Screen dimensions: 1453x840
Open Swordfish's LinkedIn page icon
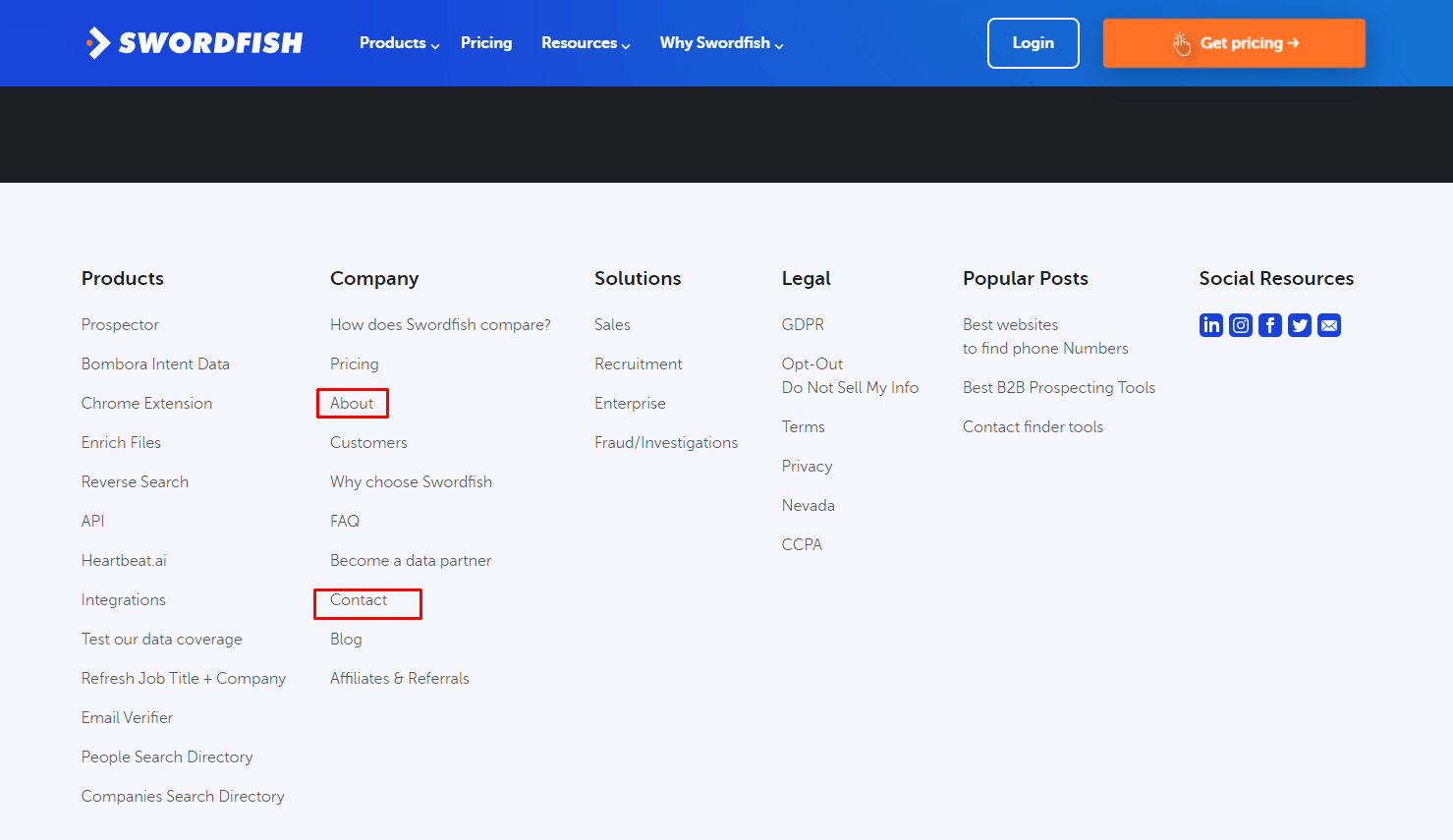click(x=1210, y=324)
